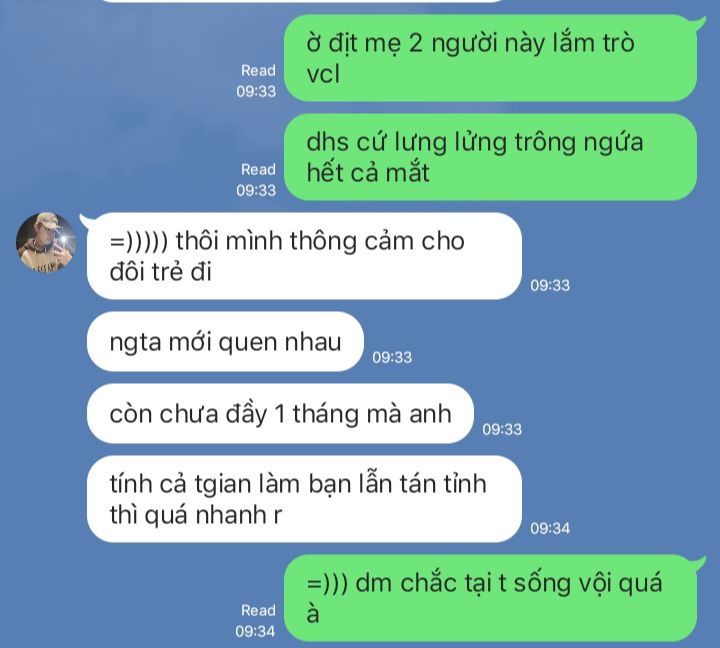Tap the Read label next to "dhs cứ lưng lửng"
Screen dimensions: 720x648
[x=259, y=169]
